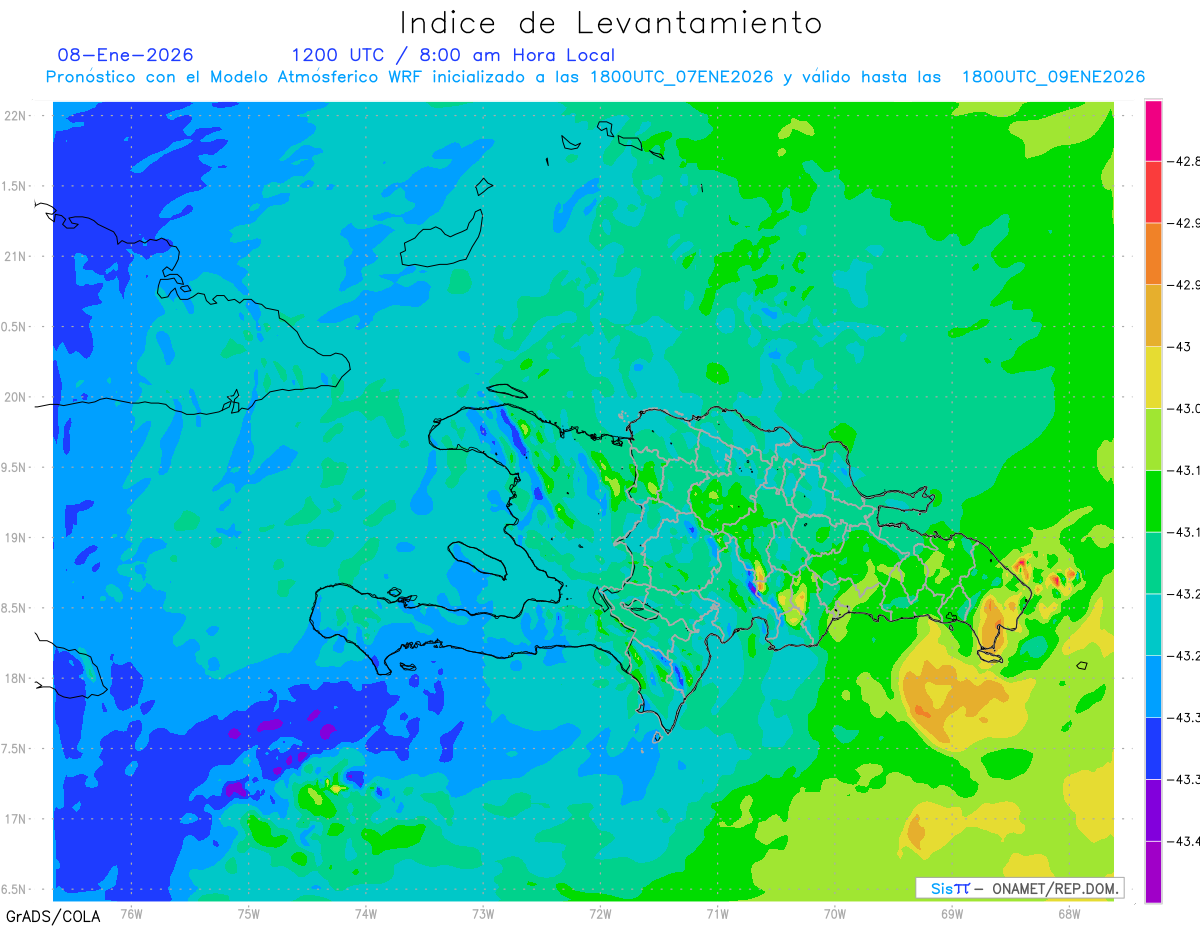Click the legend value '-43.0'
The width and height of the screenshot is (1200, 927).
(1185, 409)
